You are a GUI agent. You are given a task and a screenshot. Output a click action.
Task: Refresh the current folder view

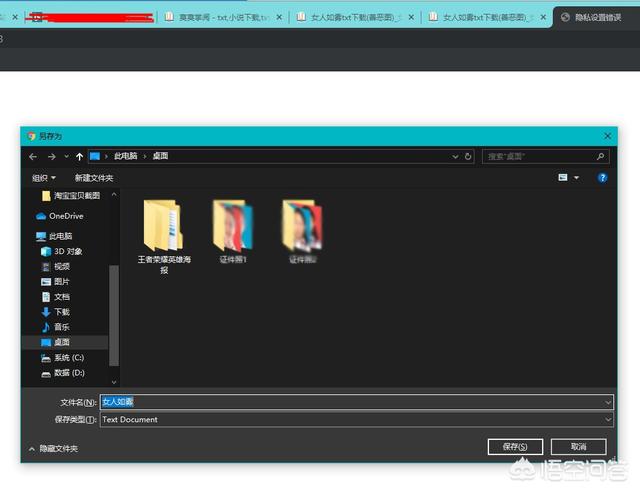[x=468, y=157]
